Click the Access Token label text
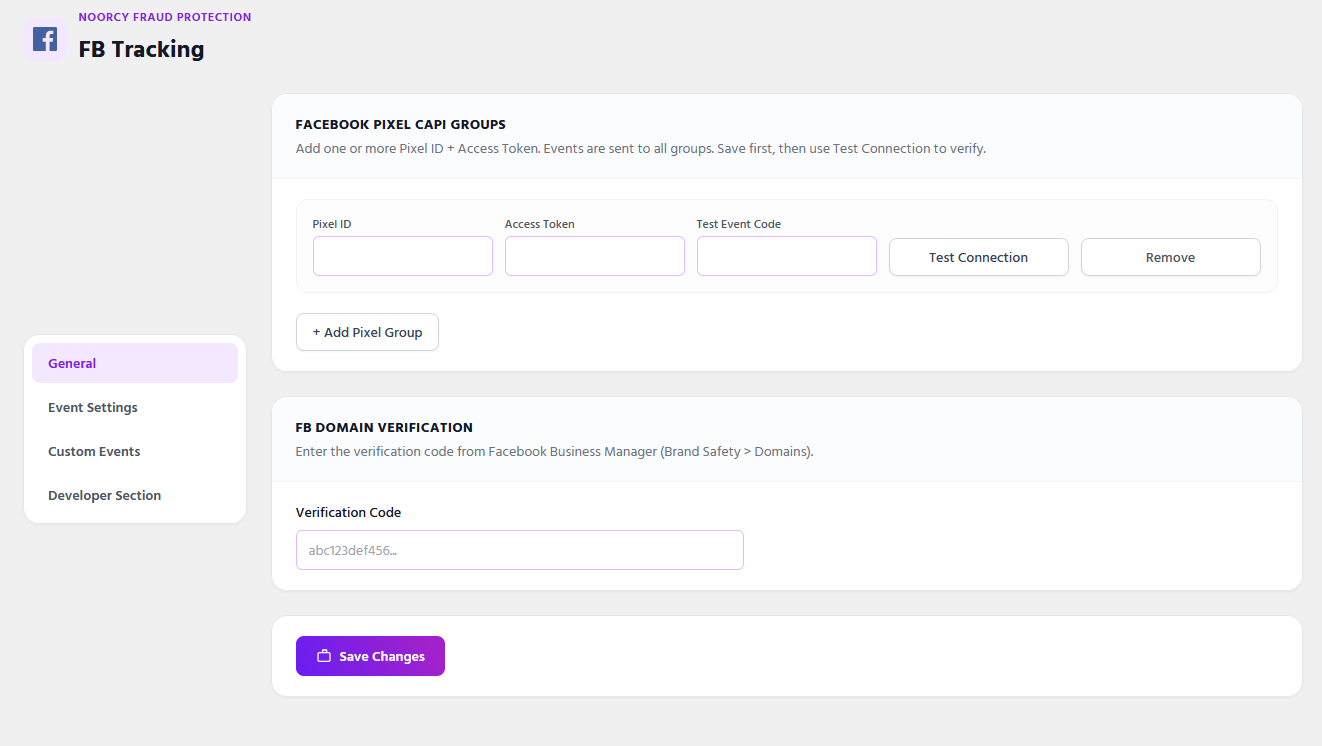This screenshot has height=746, width=1322. coord(540,224)
